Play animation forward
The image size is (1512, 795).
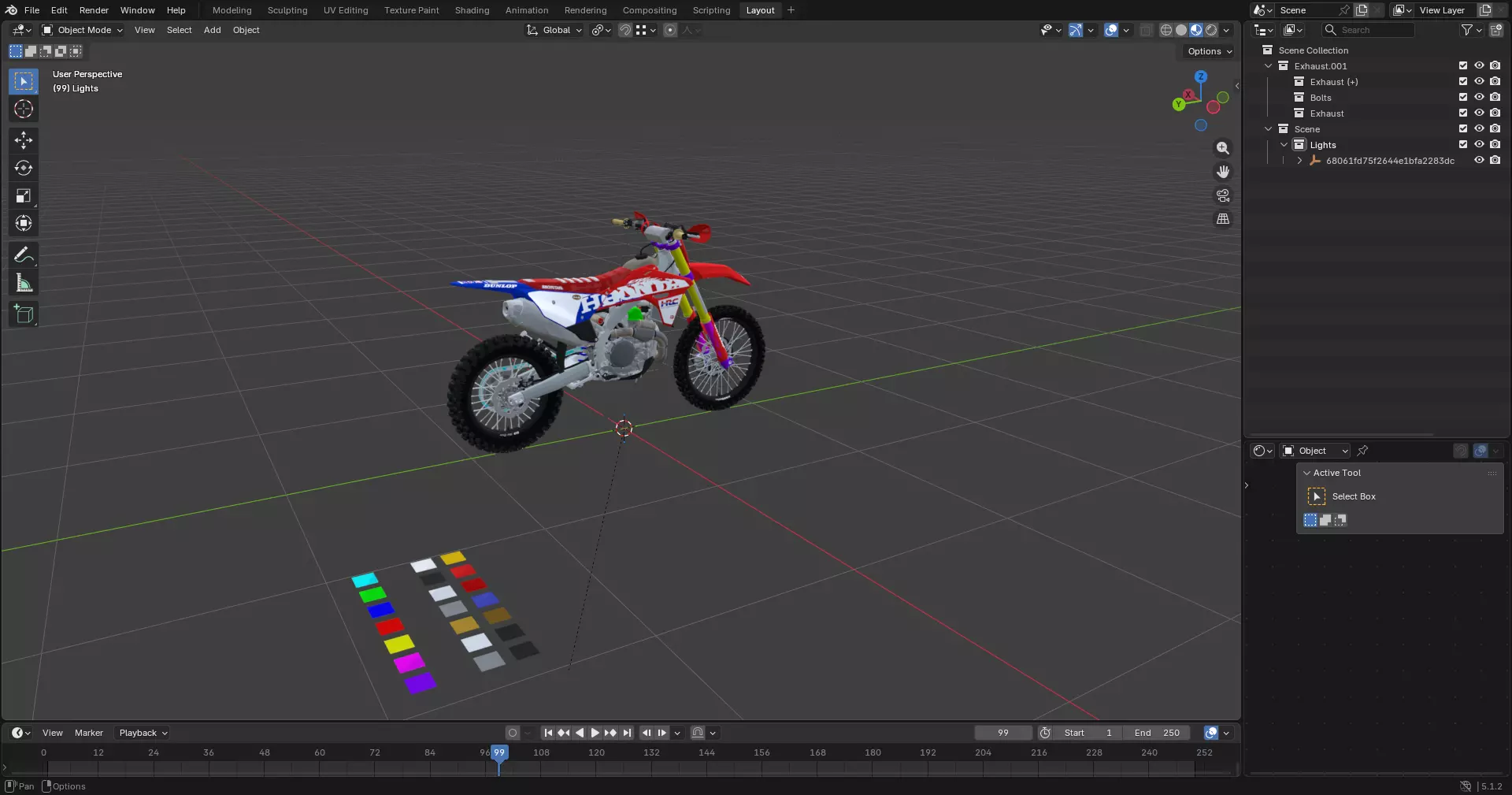(595, 733)
